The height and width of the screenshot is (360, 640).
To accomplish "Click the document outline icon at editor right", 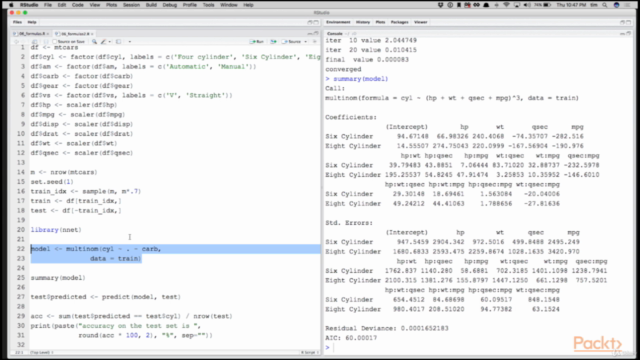I will pos(314,42).
